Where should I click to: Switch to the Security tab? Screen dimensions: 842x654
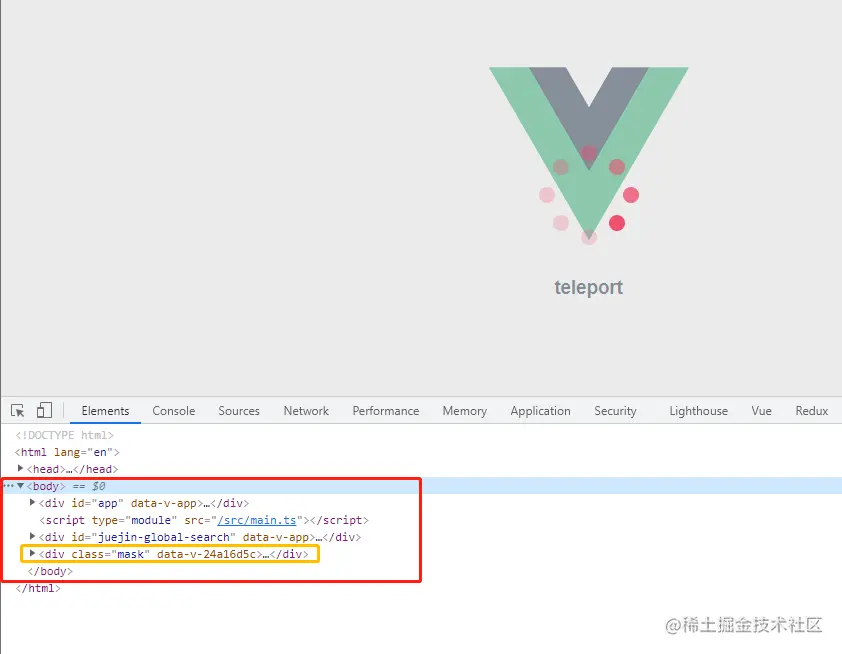click(x=615, y=411)
